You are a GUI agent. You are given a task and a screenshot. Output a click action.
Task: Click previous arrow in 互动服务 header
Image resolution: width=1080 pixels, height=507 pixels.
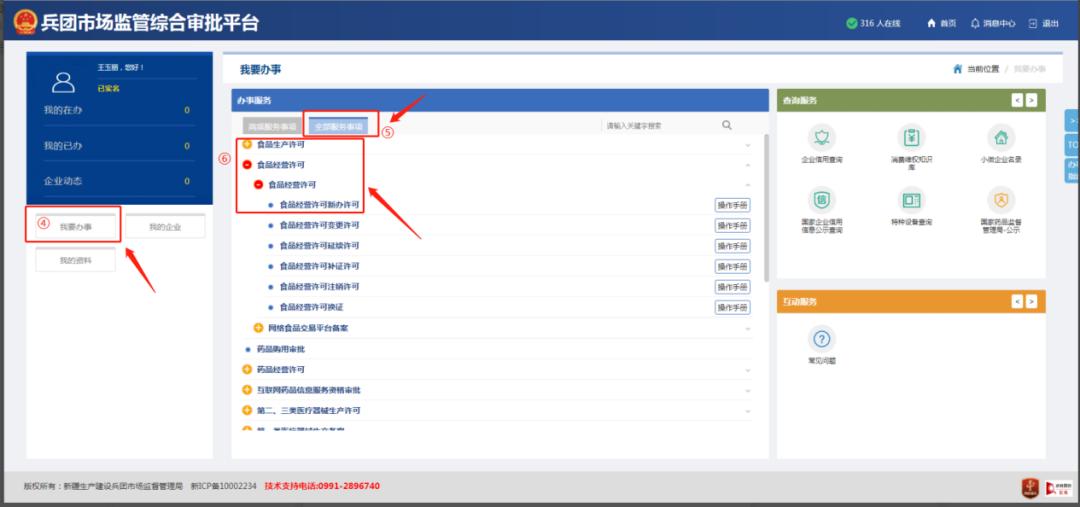coord(1017,302)
